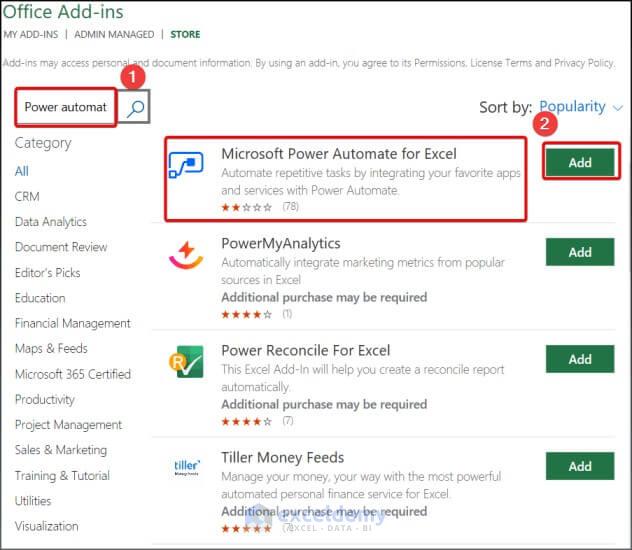The image size is (632, 550).
Task: Choose the Microsoft 365 Certified category
Action: [73, 374]
